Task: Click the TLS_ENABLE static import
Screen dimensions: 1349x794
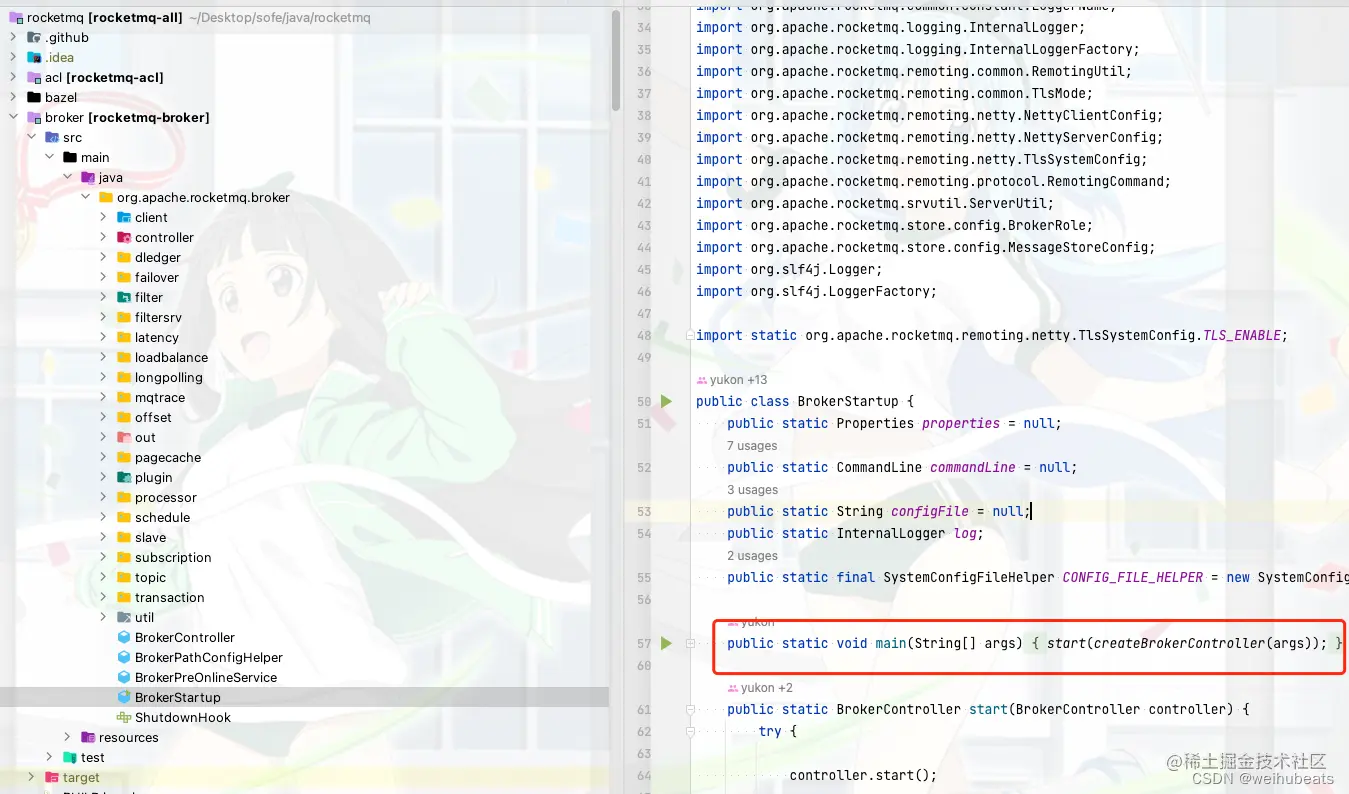Action: 1242,335
